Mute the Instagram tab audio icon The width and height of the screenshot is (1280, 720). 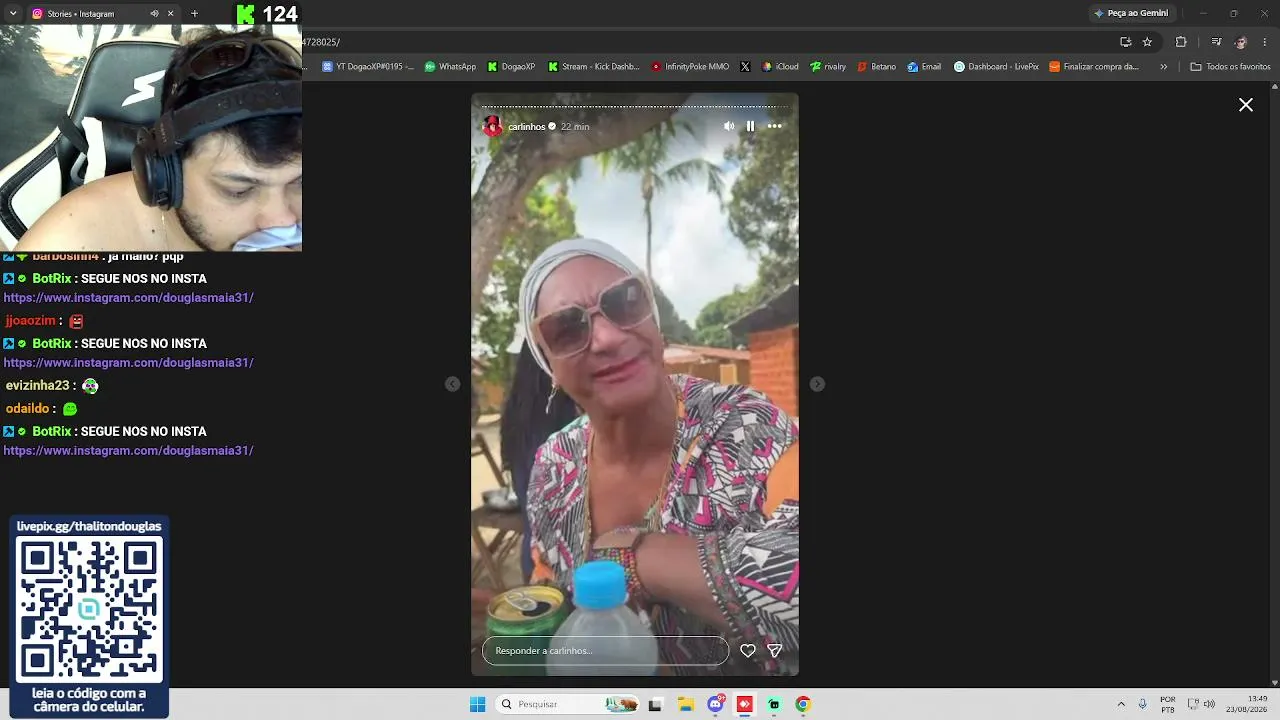(x=154, y=14)
